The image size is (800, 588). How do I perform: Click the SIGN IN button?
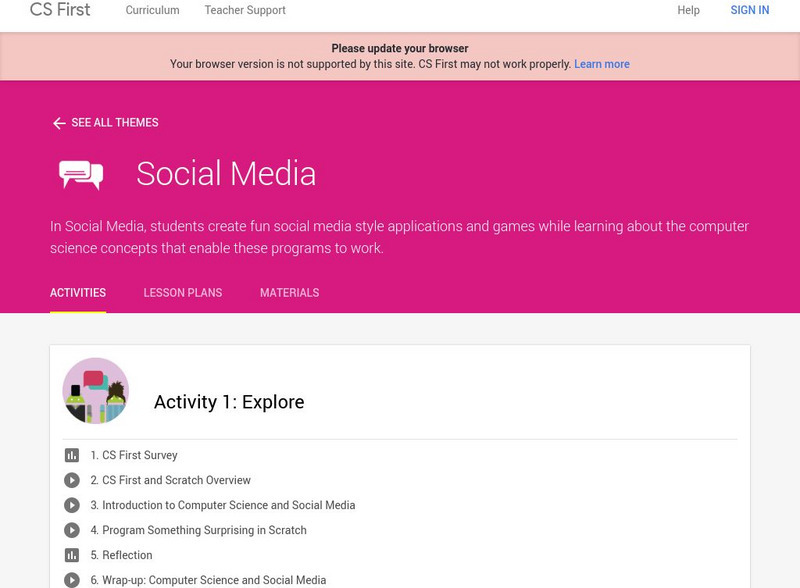coord(749,10)
